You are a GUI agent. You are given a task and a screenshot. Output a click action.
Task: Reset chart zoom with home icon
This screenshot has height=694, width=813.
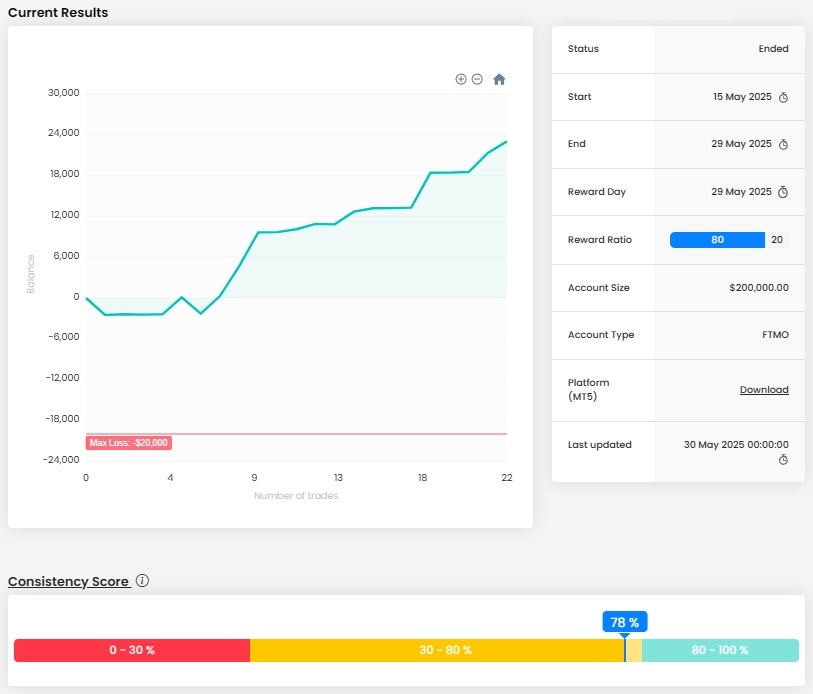(x=499, y=79)
